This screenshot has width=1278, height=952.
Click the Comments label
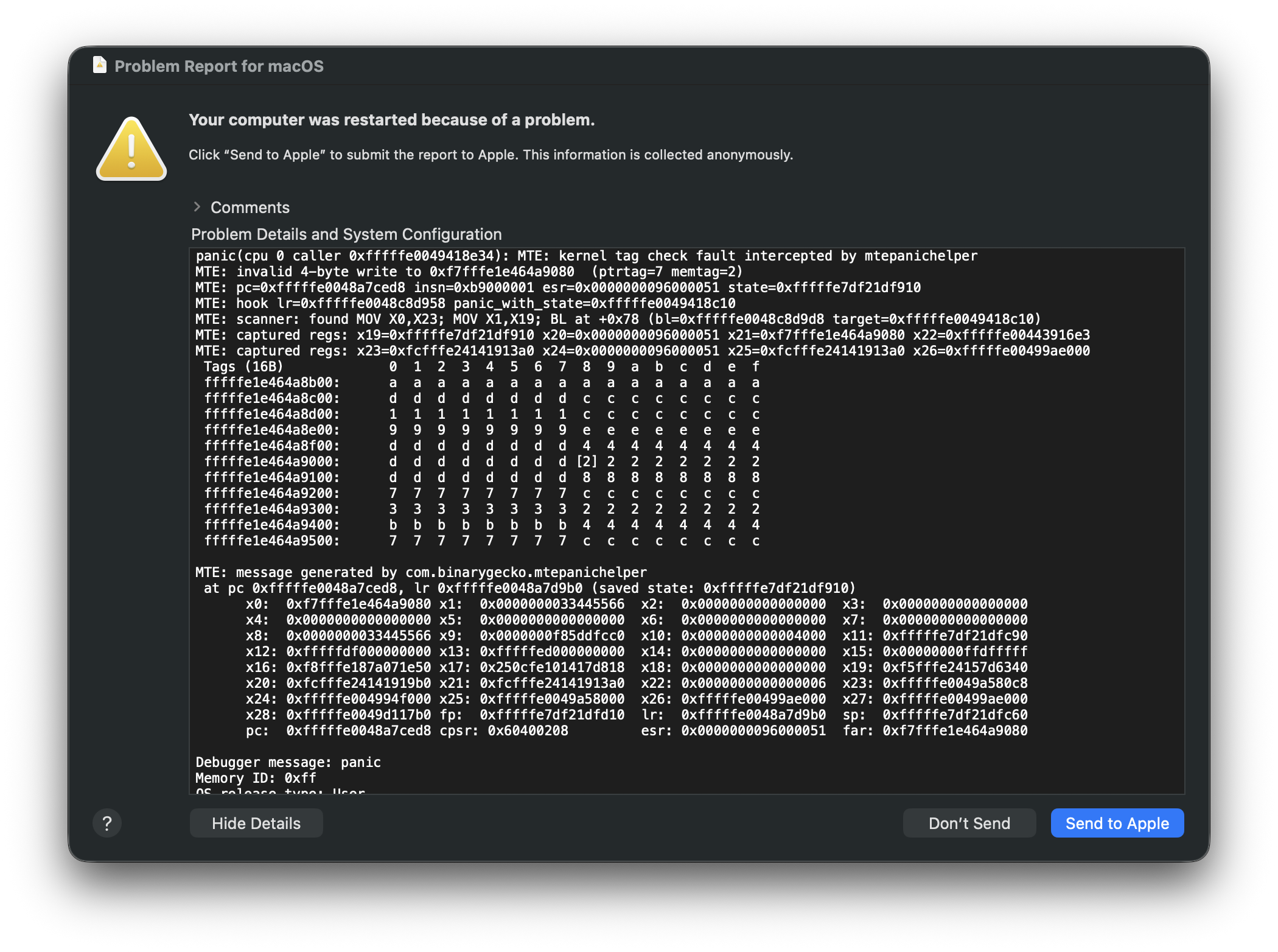pos(250,208)
